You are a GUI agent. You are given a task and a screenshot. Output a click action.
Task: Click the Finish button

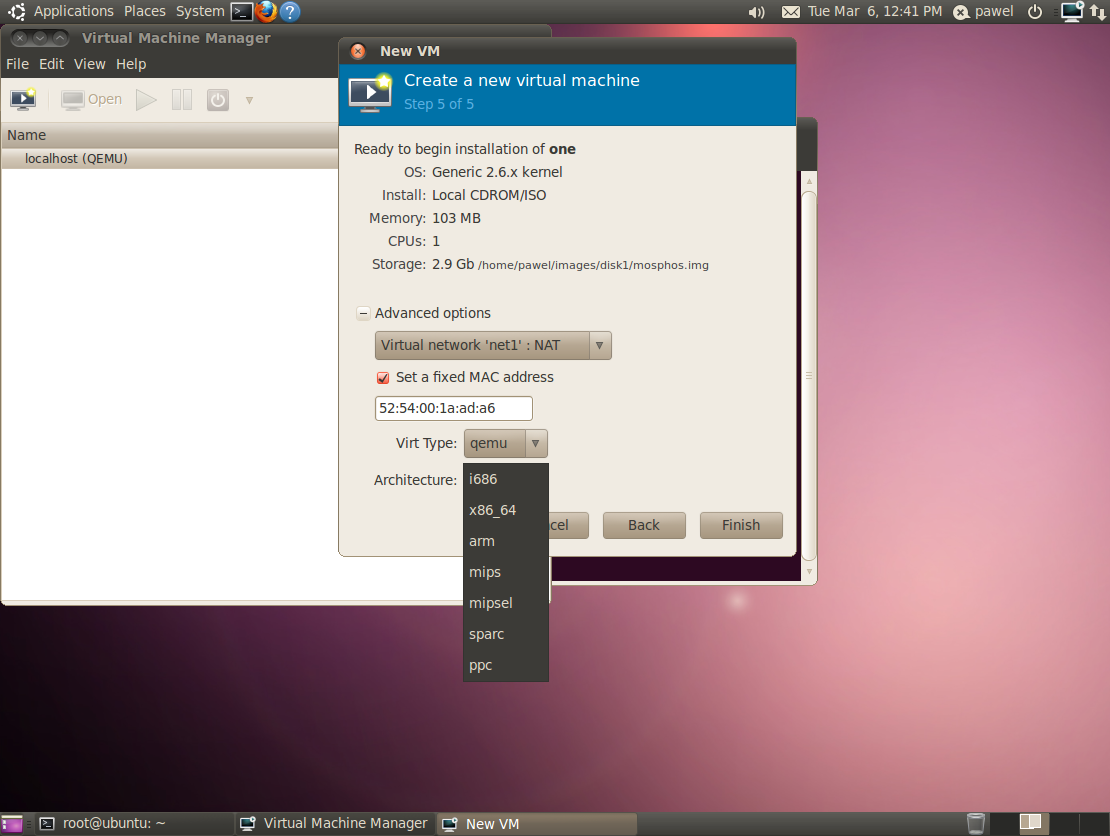pyautogui.click(x=740, y=525)
